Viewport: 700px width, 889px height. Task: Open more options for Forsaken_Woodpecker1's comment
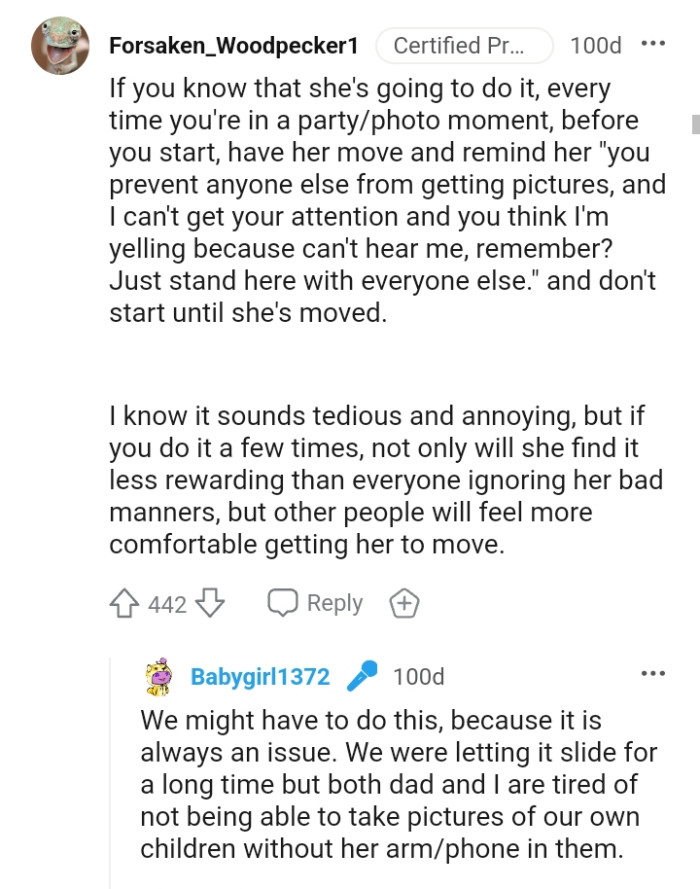pos(652,45)
